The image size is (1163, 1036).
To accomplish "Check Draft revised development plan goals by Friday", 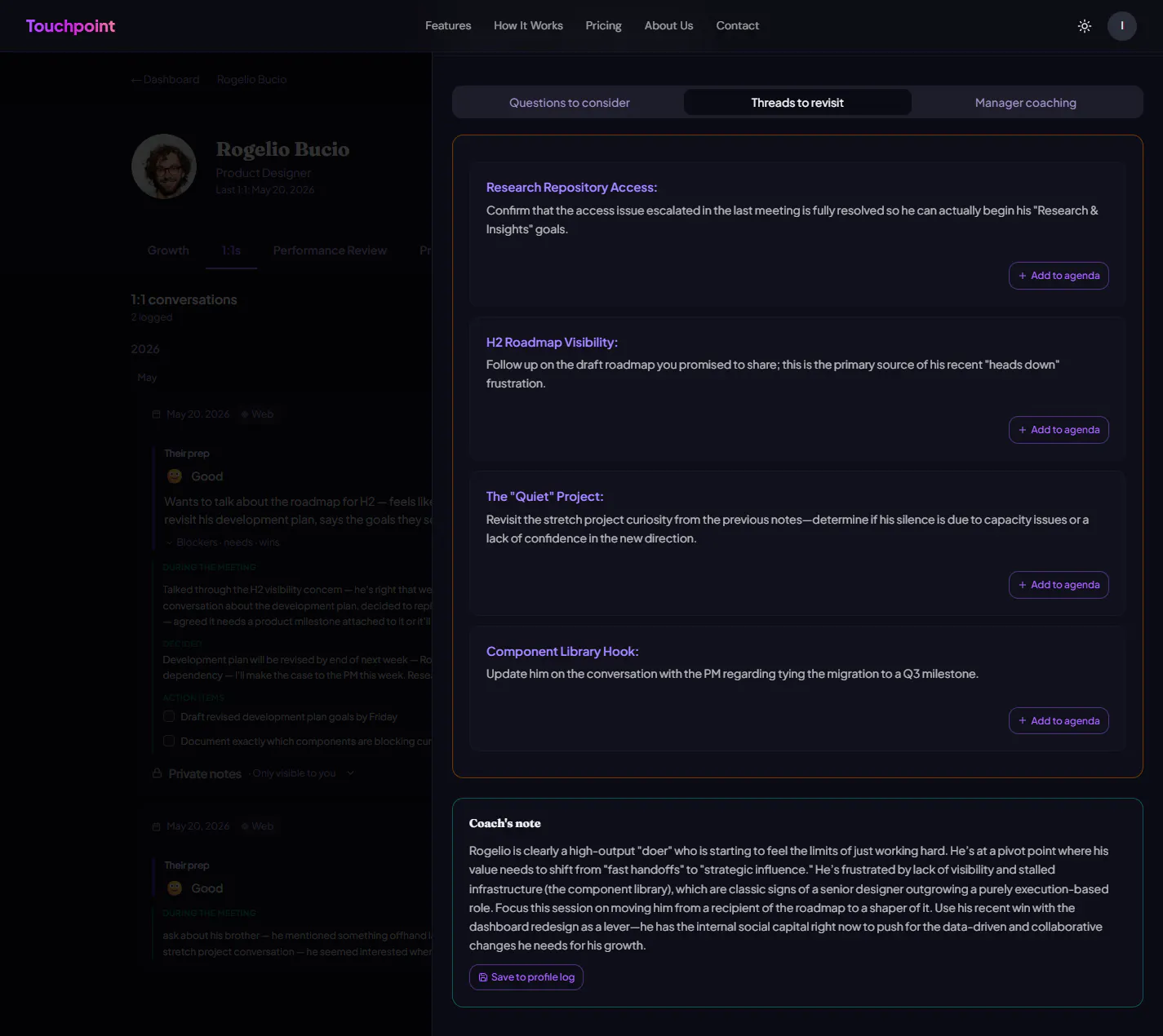I will (x=169, y=717).
